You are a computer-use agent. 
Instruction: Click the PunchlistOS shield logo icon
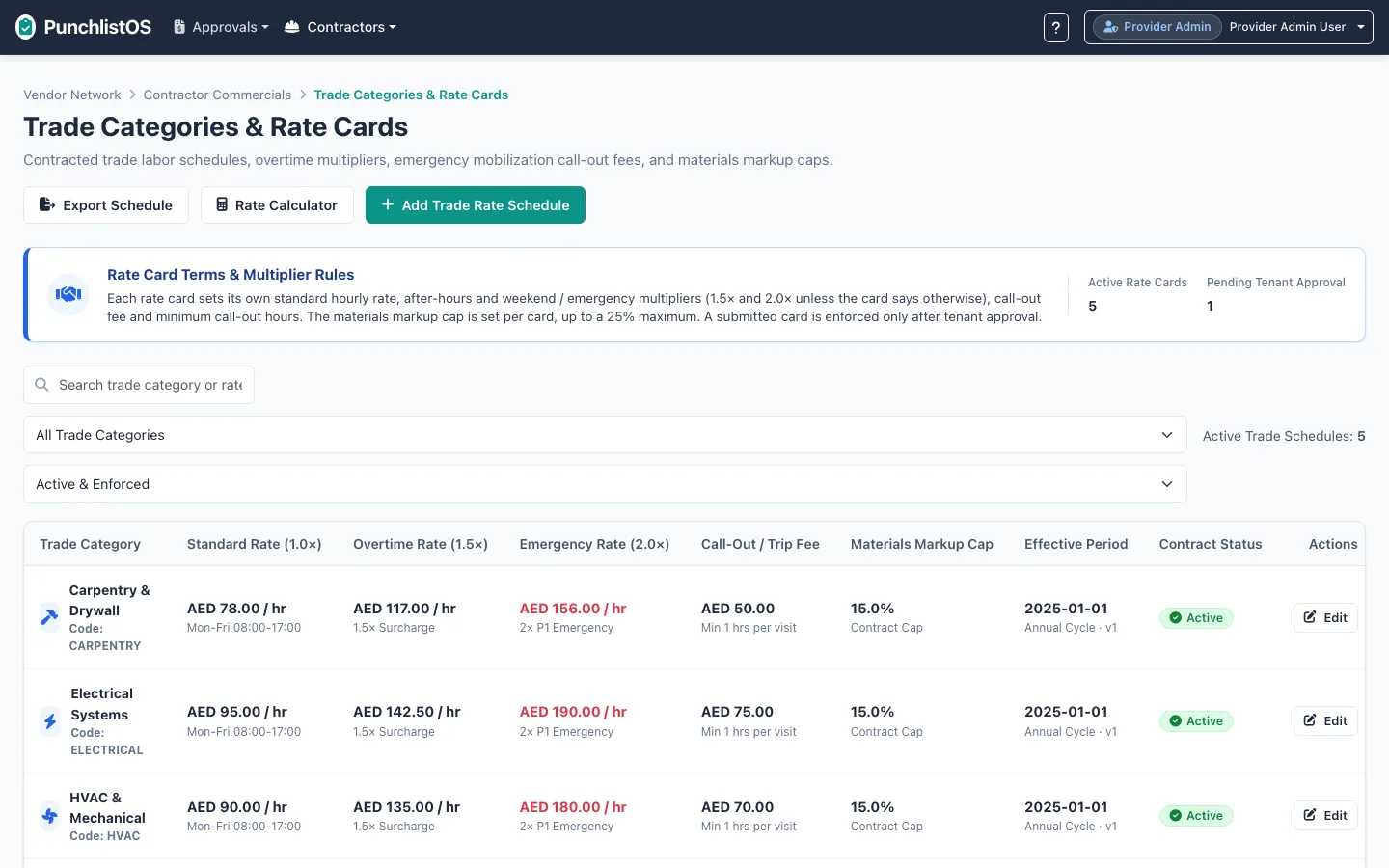26,27
